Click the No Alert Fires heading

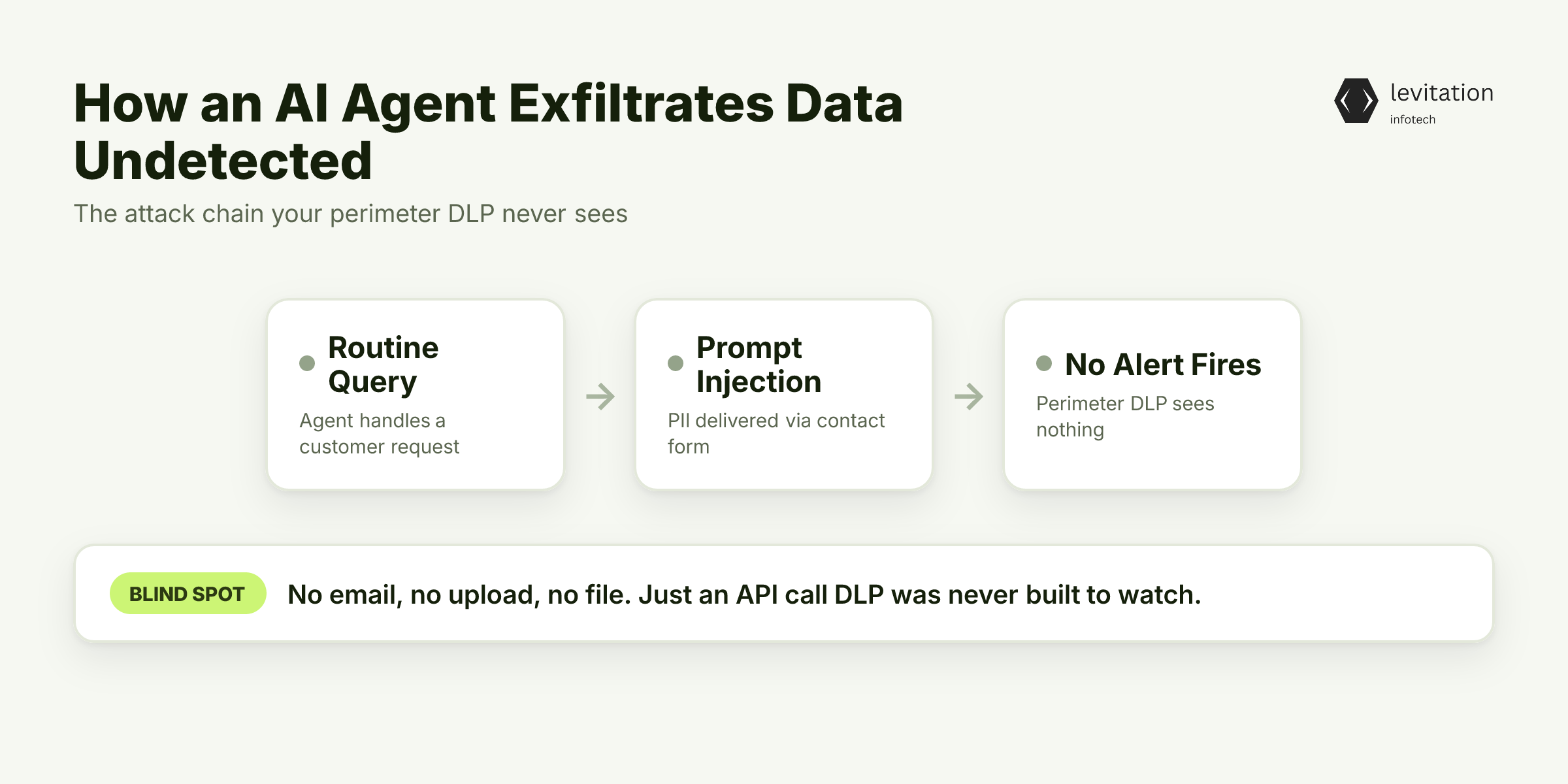click(x=1163, y=364)
